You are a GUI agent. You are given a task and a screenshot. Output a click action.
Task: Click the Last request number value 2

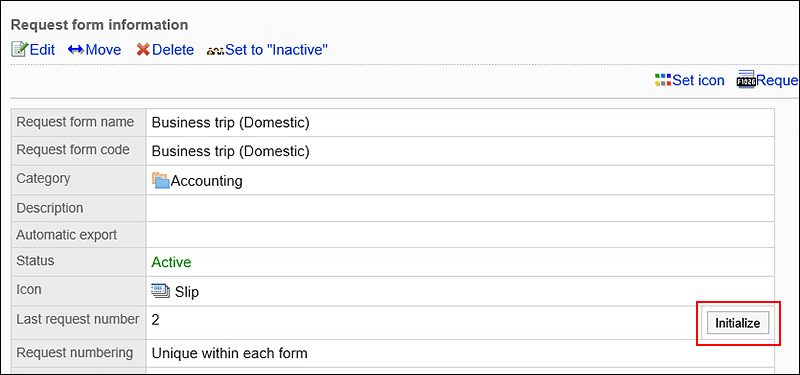[x=156, y=320]
